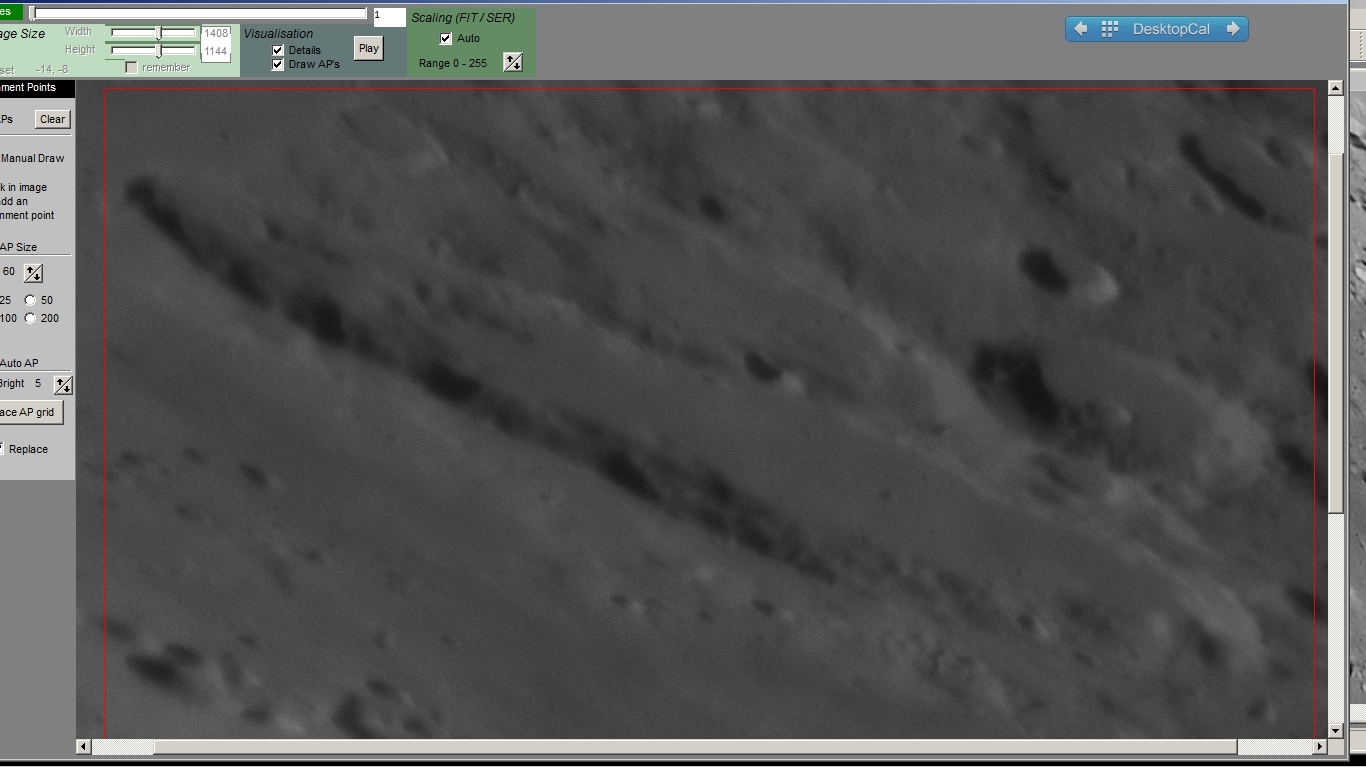
Task: Click the Play button
Action: coord(369,48)
